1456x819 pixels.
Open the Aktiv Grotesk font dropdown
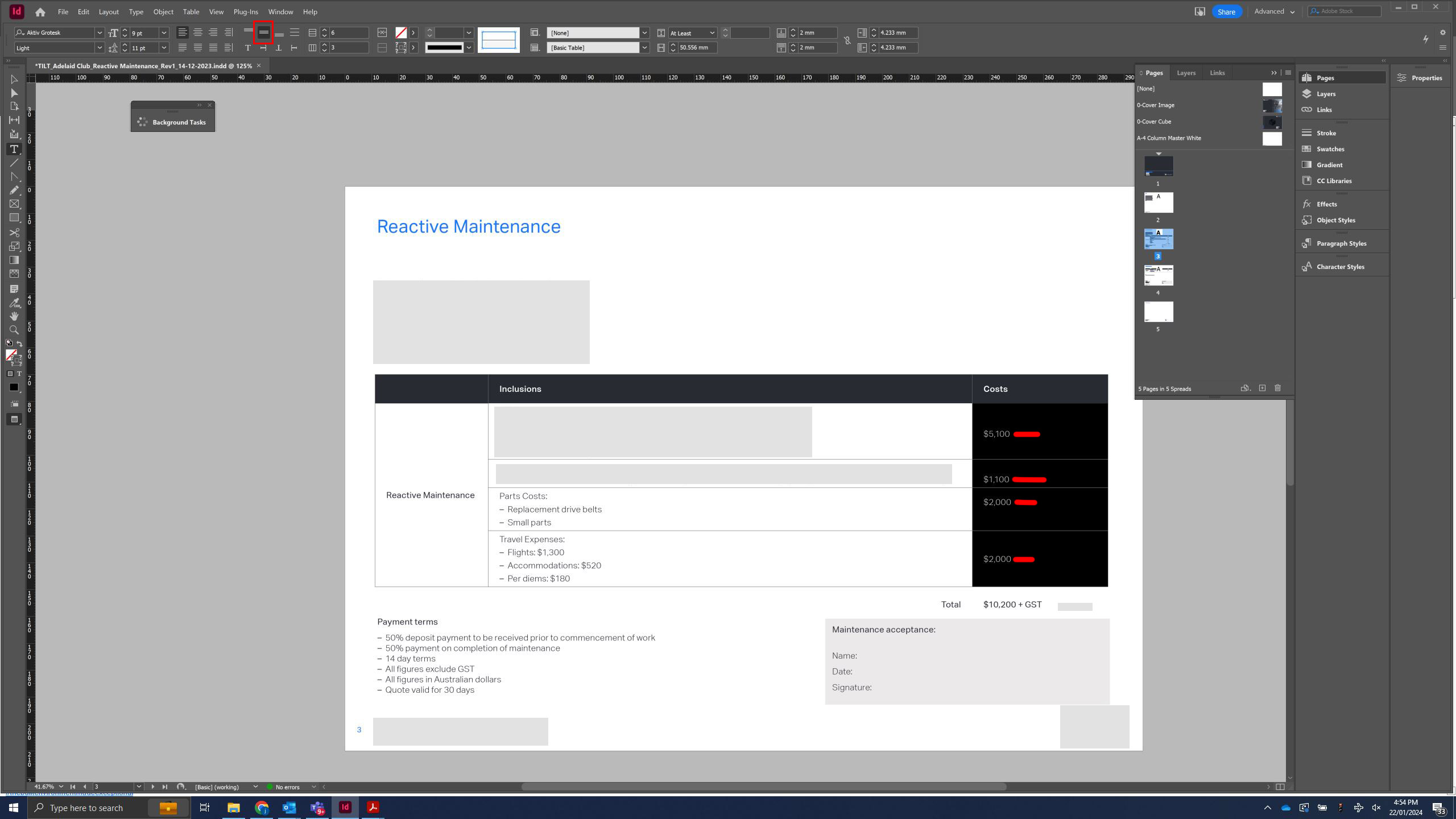click(99, 33)
